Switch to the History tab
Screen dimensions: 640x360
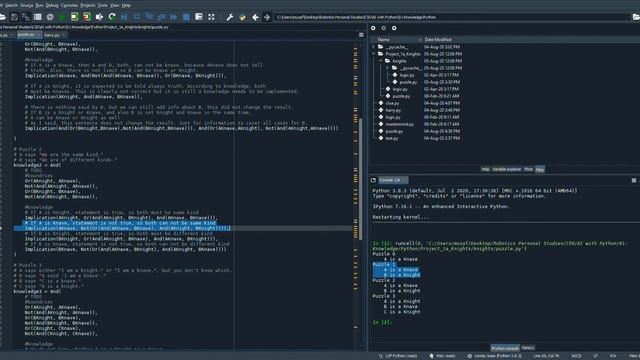coord(528,348)
